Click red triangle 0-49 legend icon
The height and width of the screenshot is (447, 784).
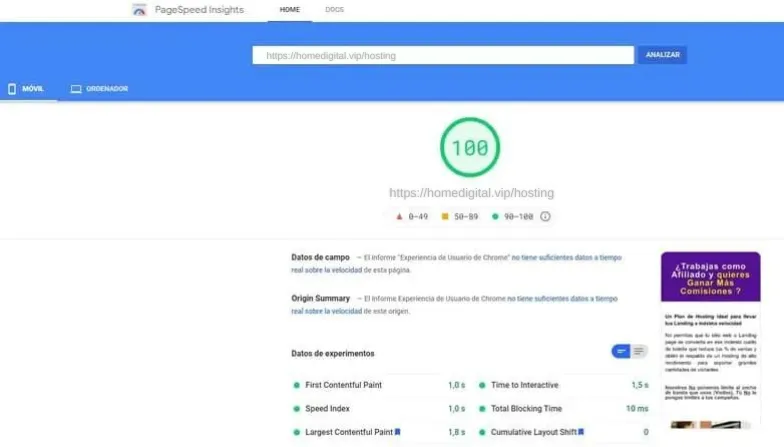click(x=399, y=216)
